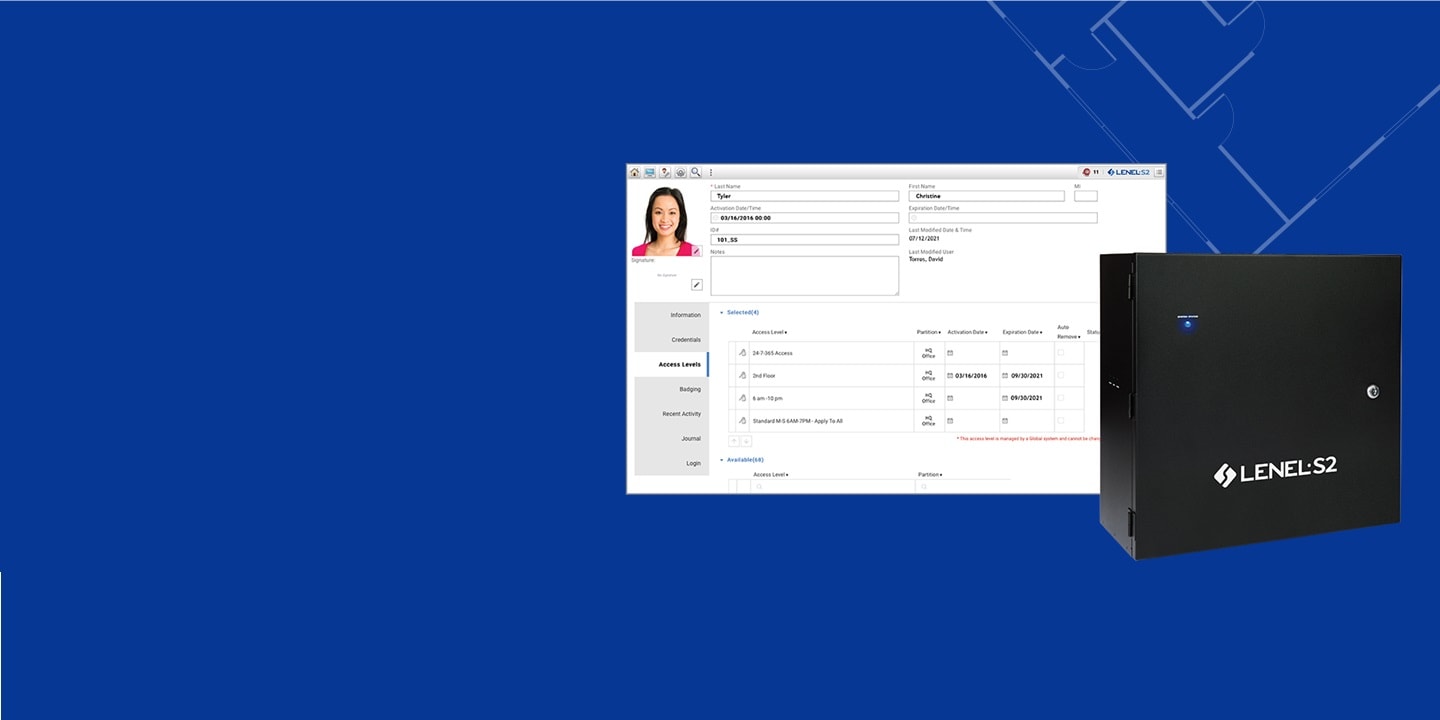This screenshot has height=720, width=1440.
Task: Collapse the Selected(4) section
Action: click(722, 313)
